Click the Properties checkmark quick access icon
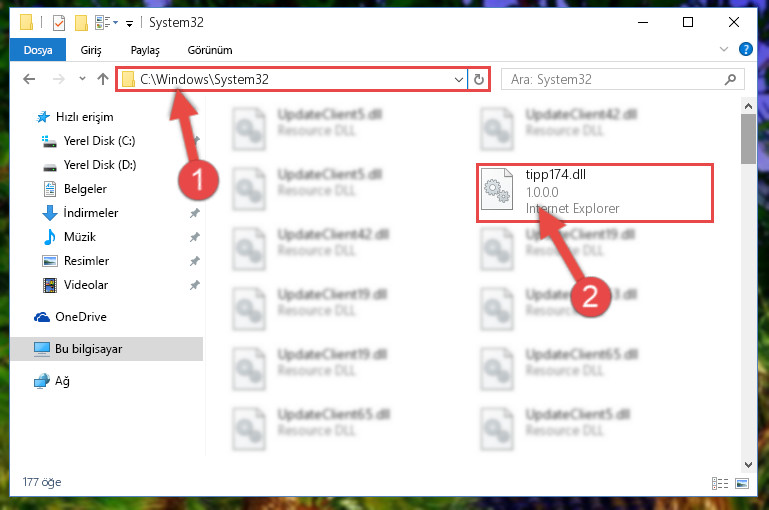 [x=58, y=23]
